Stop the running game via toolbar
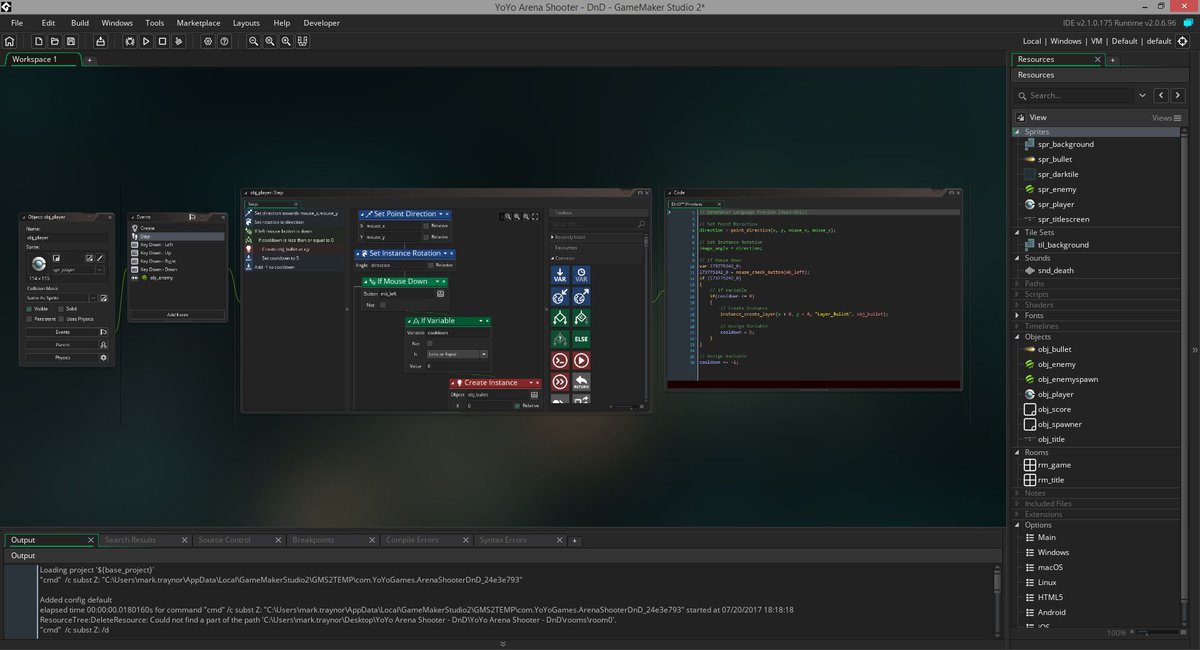 162,41
